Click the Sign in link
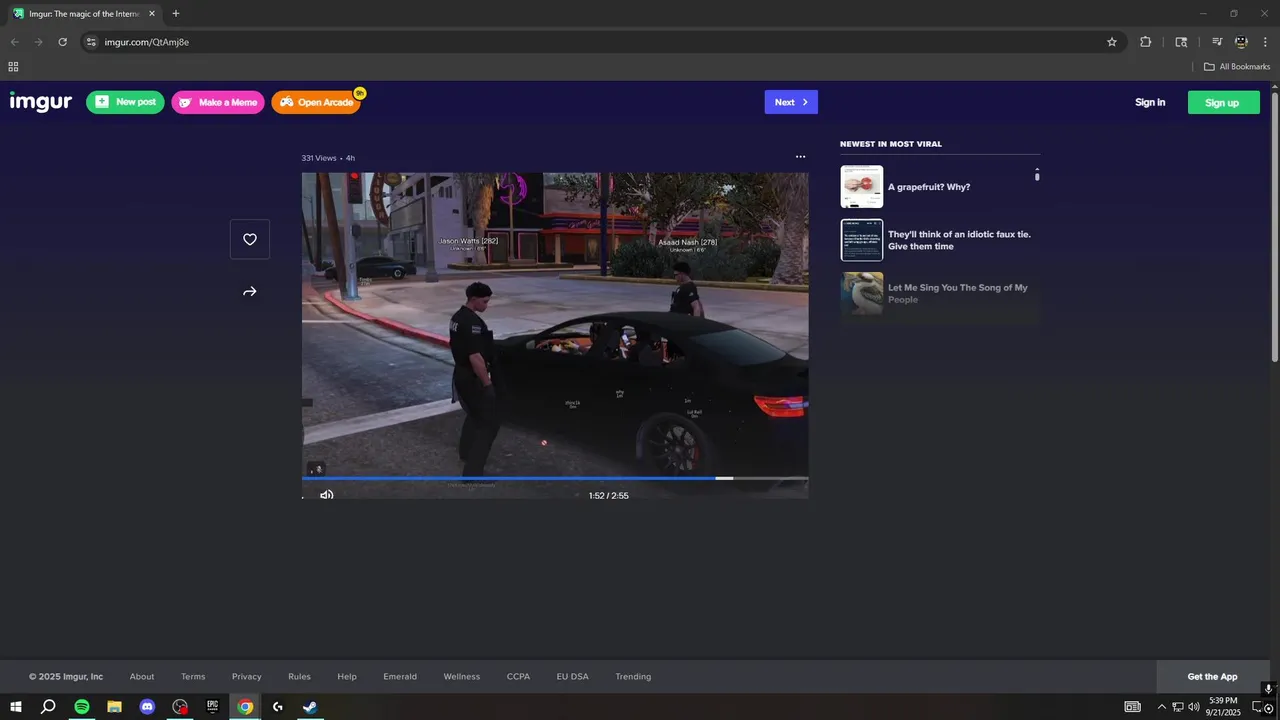 [1150, 102]
